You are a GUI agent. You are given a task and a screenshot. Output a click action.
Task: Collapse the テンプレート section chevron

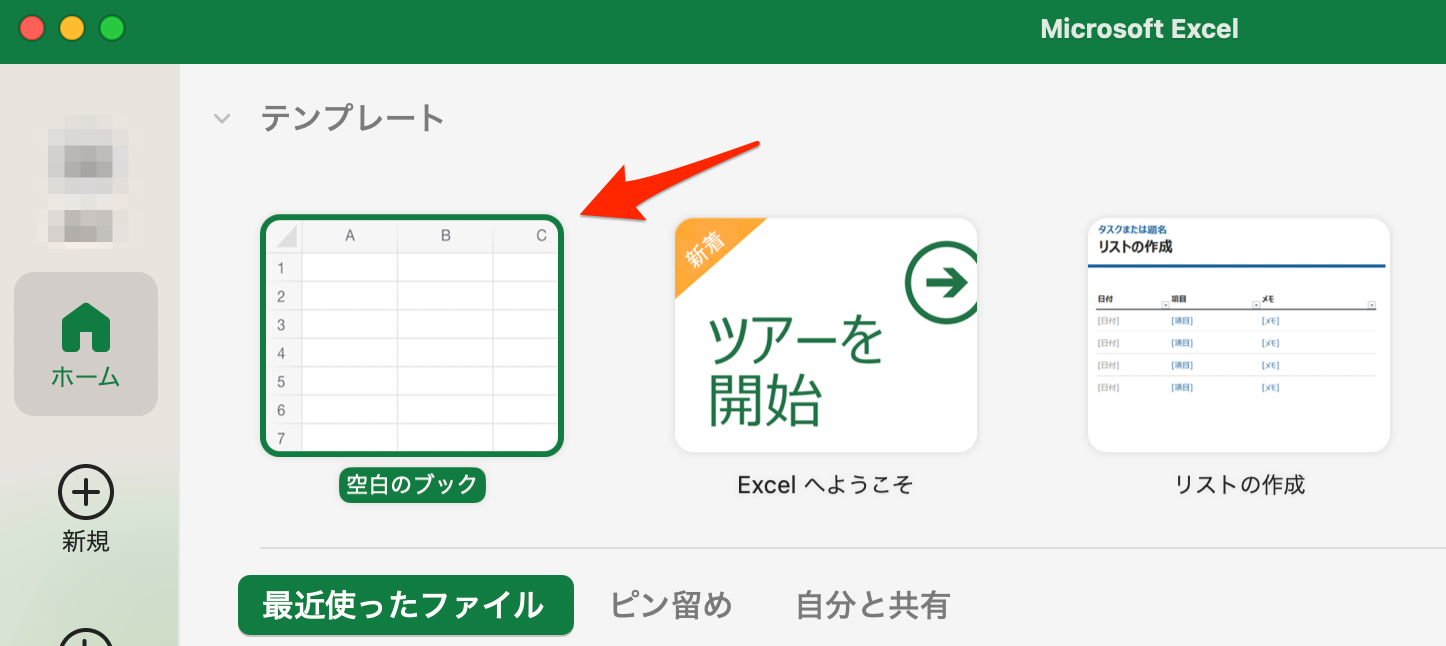[x=222, y=119]
